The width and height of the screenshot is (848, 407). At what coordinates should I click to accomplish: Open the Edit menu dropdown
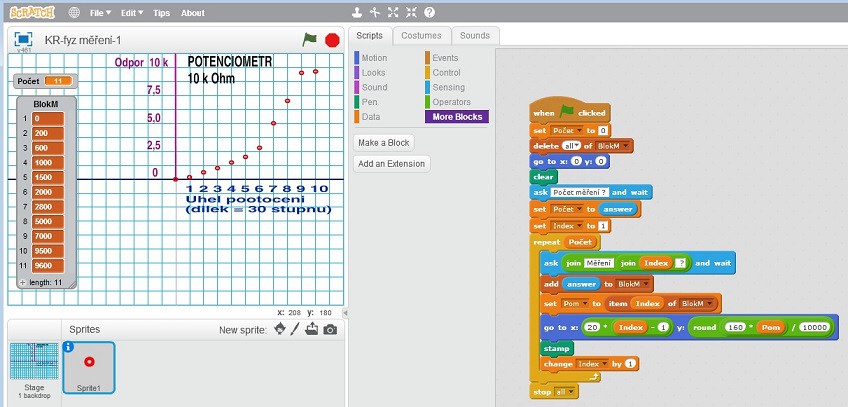(x=132, y=13)
